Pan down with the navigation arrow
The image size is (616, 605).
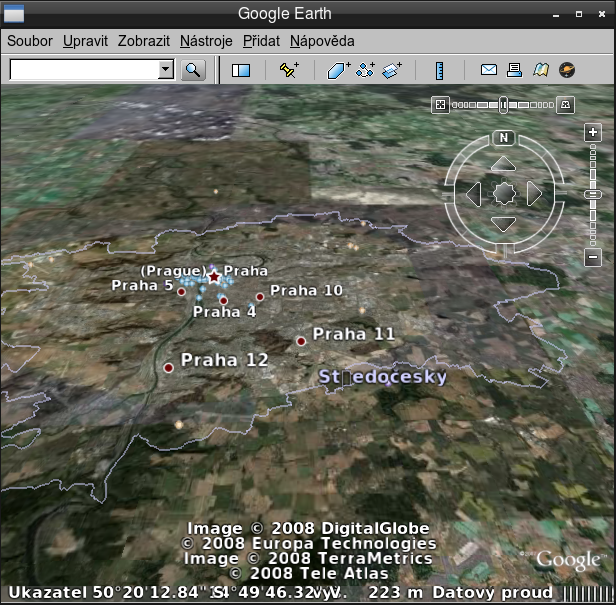(503, 224)
